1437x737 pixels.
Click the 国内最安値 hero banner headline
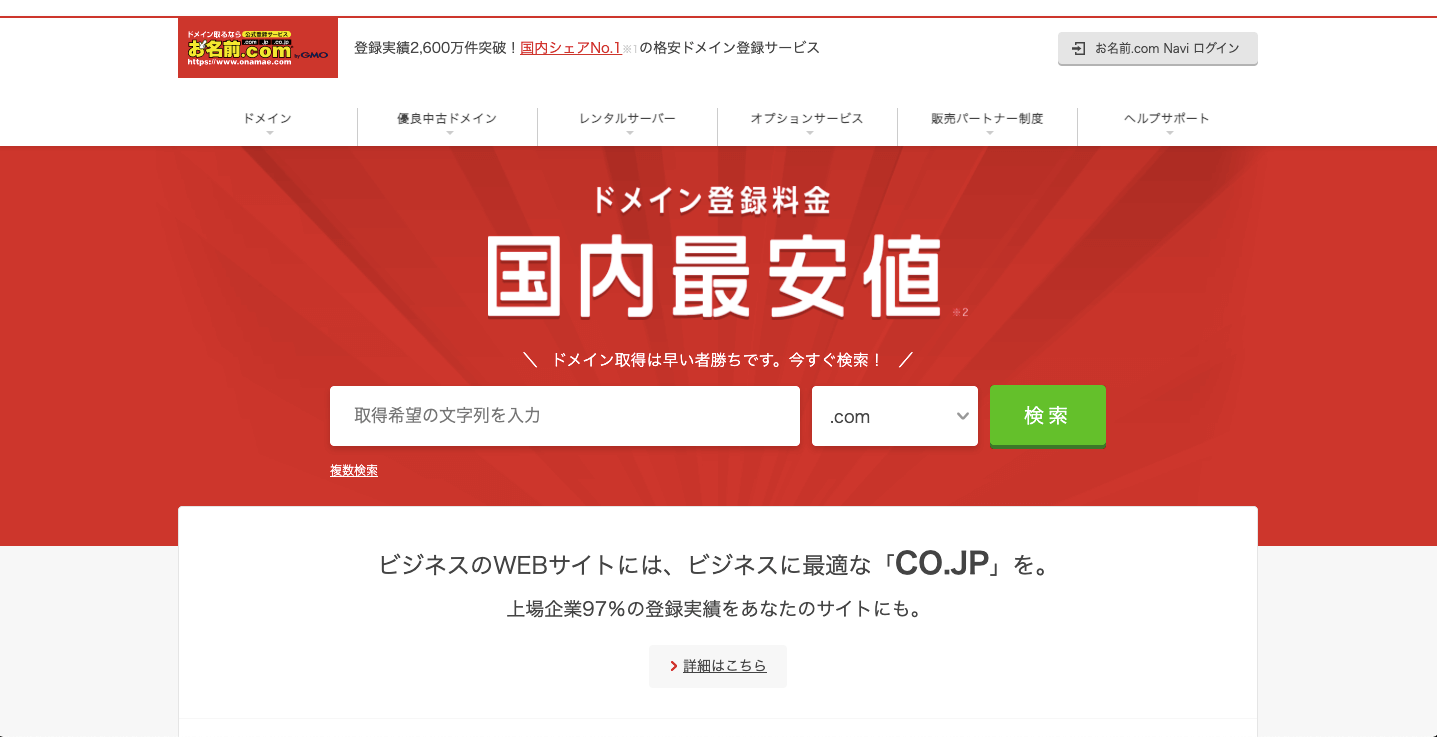click(x=716, y=276)
